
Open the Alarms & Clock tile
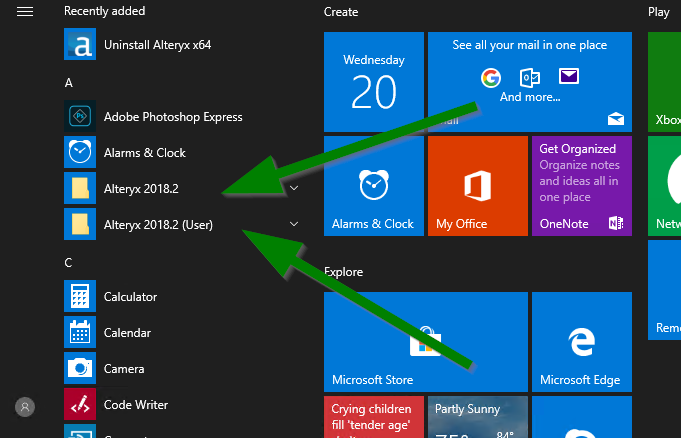tap(374, 186)
